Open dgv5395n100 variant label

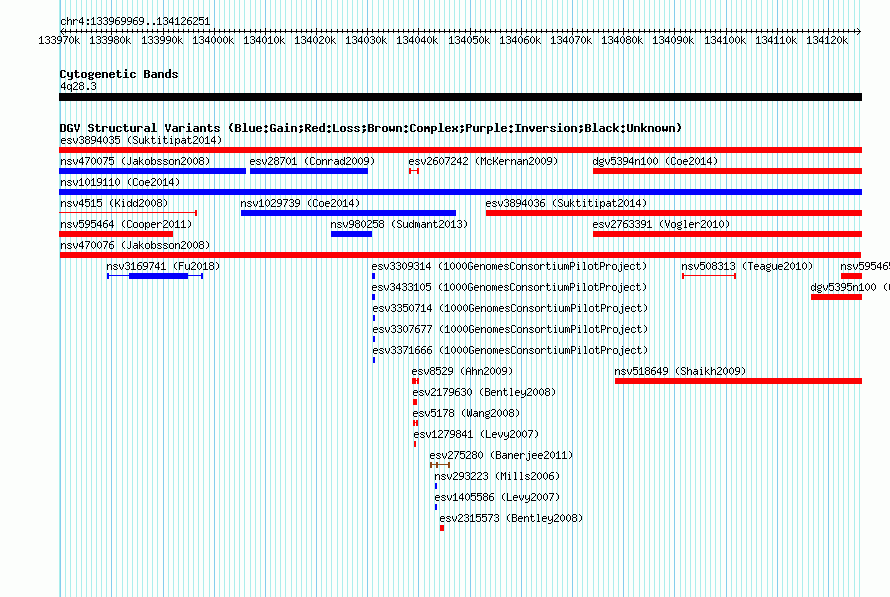coord(850,287)
